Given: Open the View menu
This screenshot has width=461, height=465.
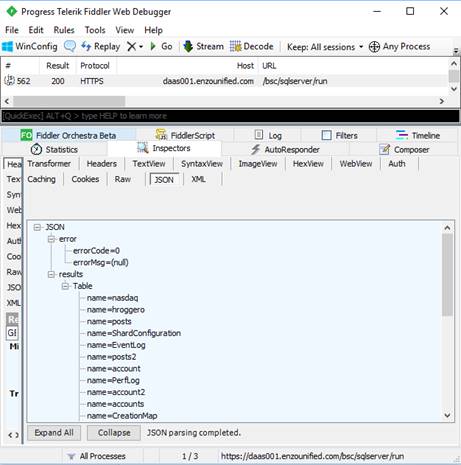Looking at the screenshot, I should coord(125,30).
